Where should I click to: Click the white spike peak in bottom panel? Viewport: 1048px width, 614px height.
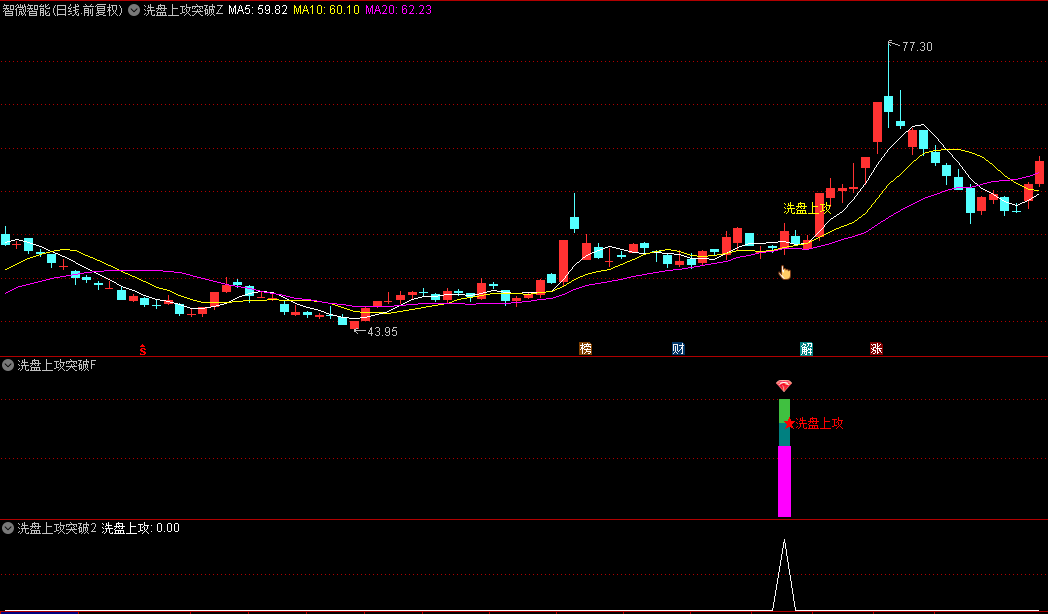pyautogui.click(x=784, y=541)
